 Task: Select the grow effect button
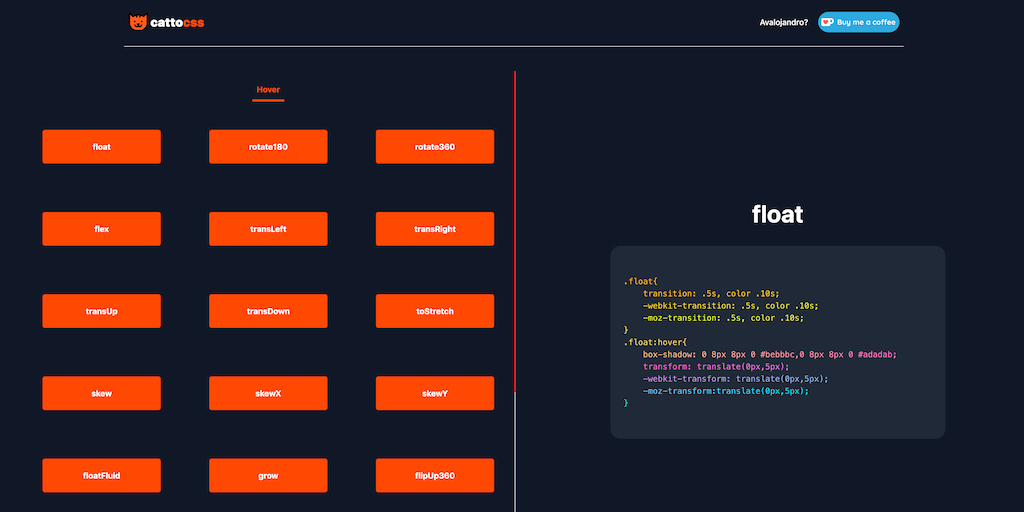(x=268, y=475)
